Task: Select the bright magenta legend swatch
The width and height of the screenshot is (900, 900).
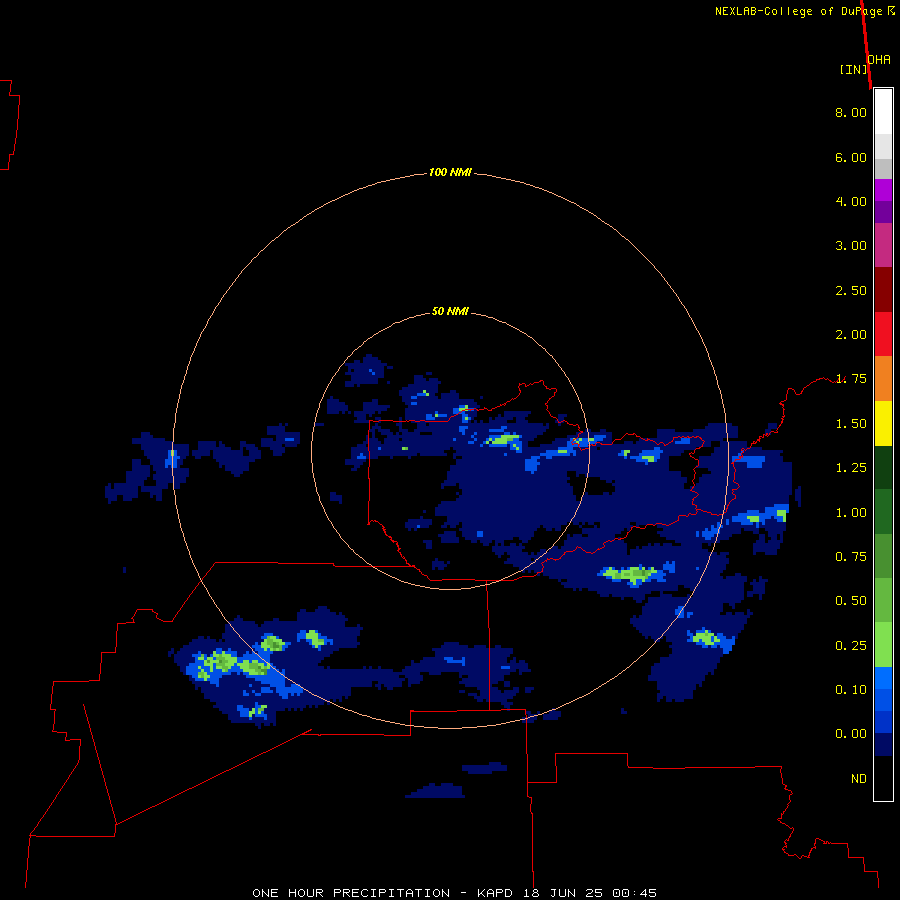Action: (883, 190)
